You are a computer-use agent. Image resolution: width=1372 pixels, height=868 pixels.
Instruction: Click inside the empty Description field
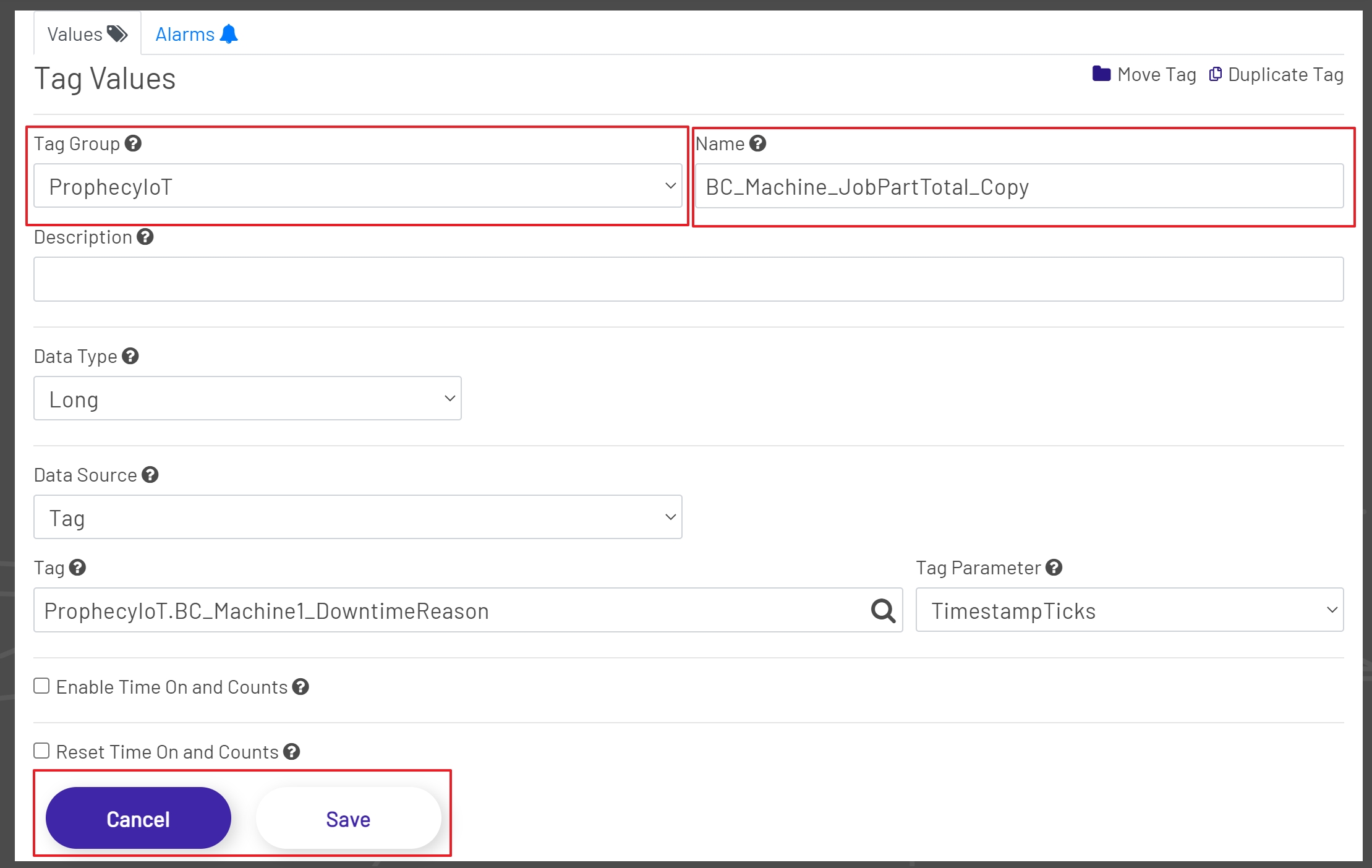(x=680, y=279)
